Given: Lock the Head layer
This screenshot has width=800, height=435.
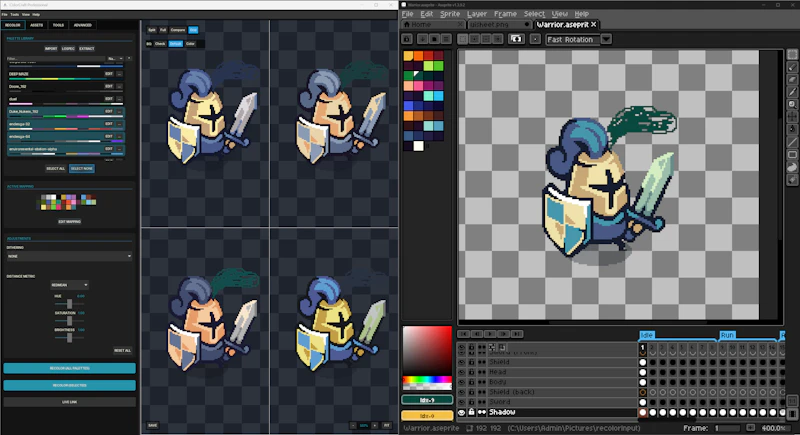Looking at the screenshot, I should coord(472,372).
